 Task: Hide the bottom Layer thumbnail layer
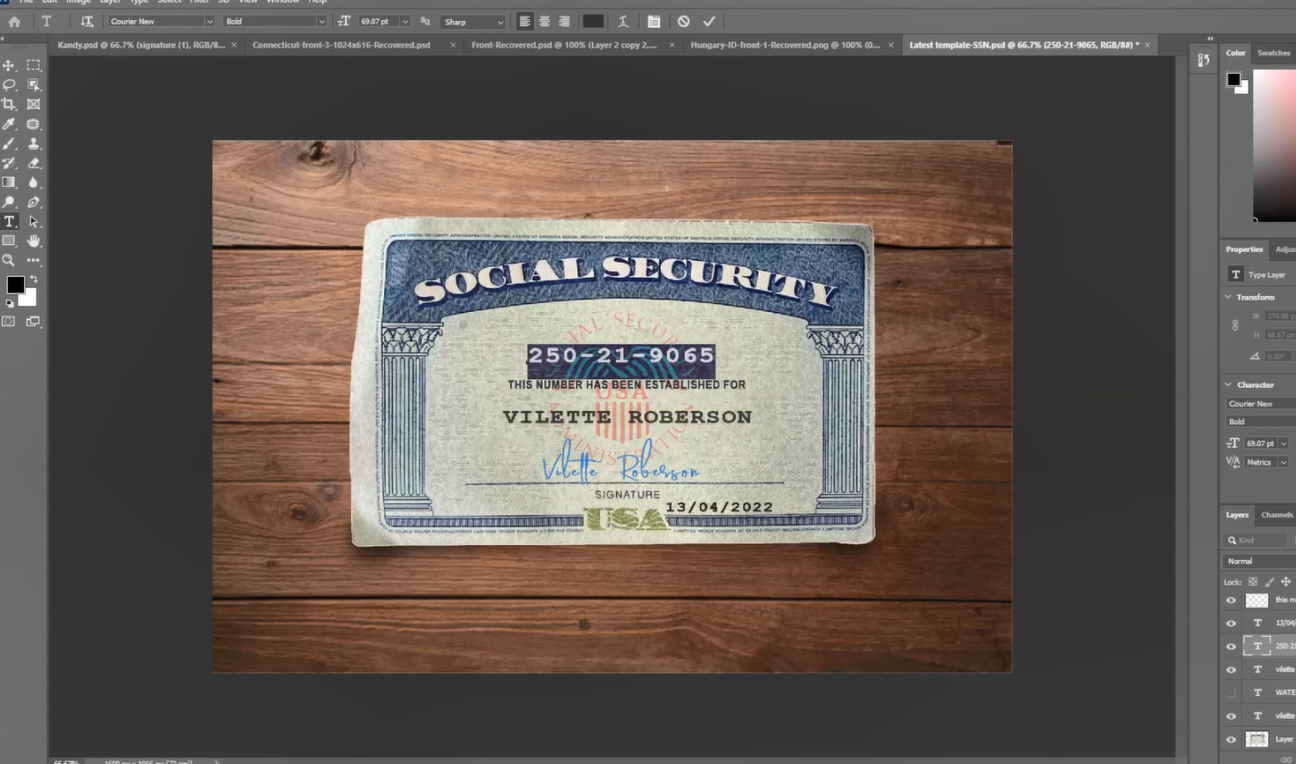(x=1231, y=739)
